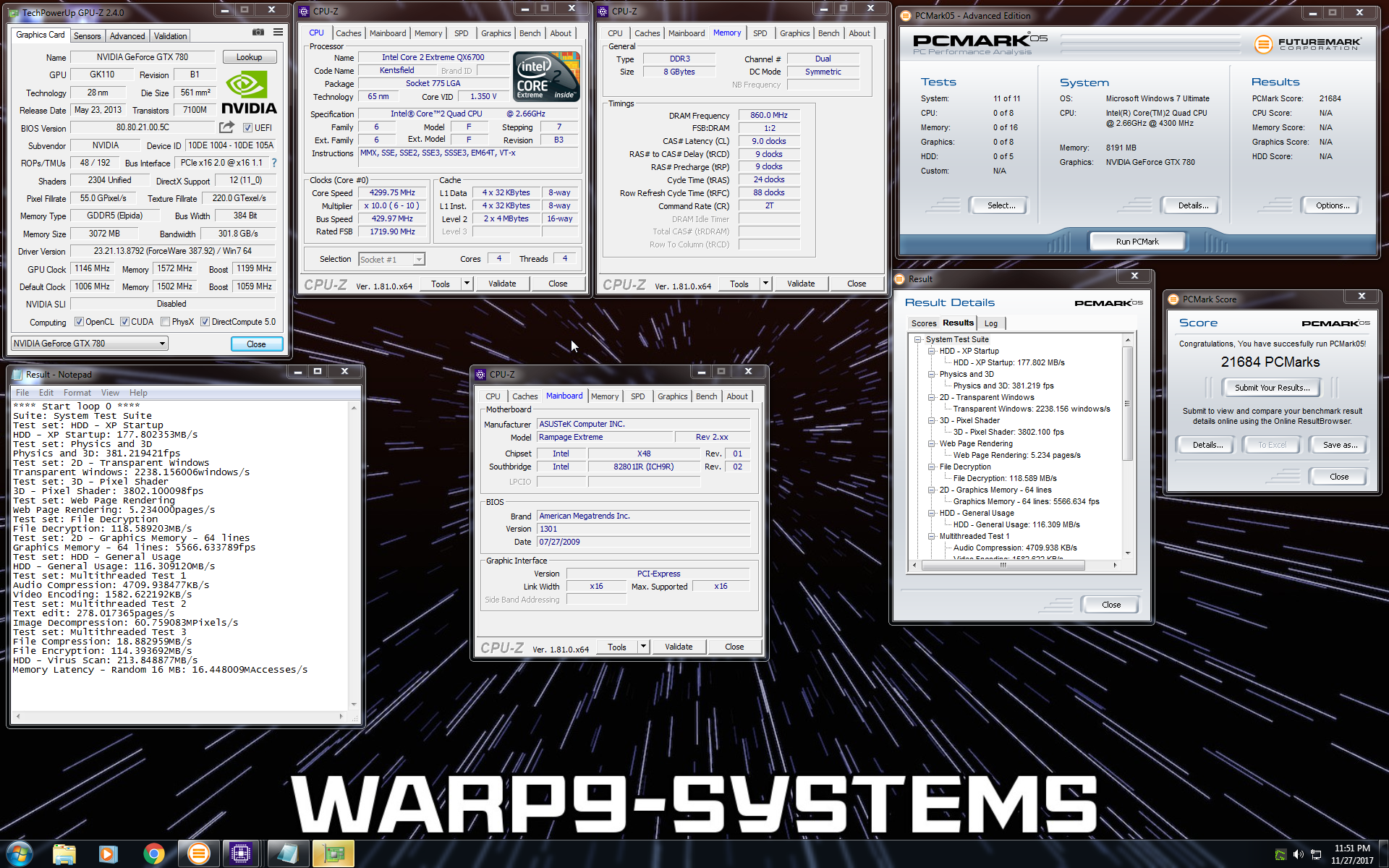Click the Intel Core 2 Extreme logo

(546, 76)
